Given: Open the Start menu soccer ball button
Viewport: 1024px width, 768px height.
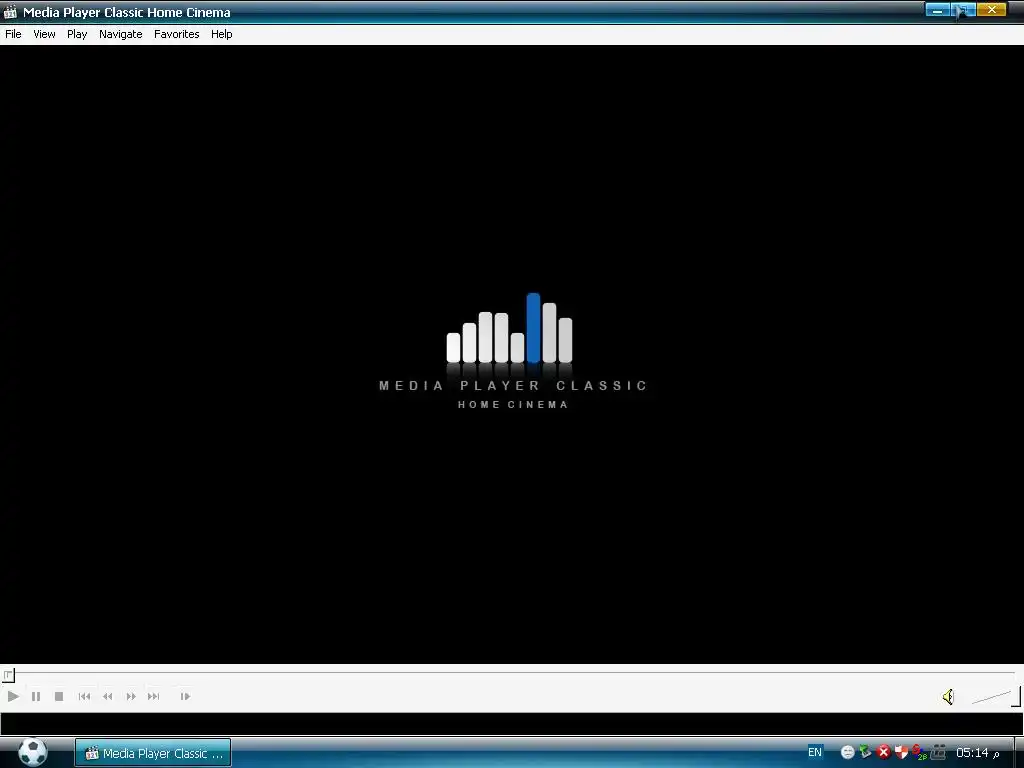Looking at the screenshot, I should [x=33, y=752].
